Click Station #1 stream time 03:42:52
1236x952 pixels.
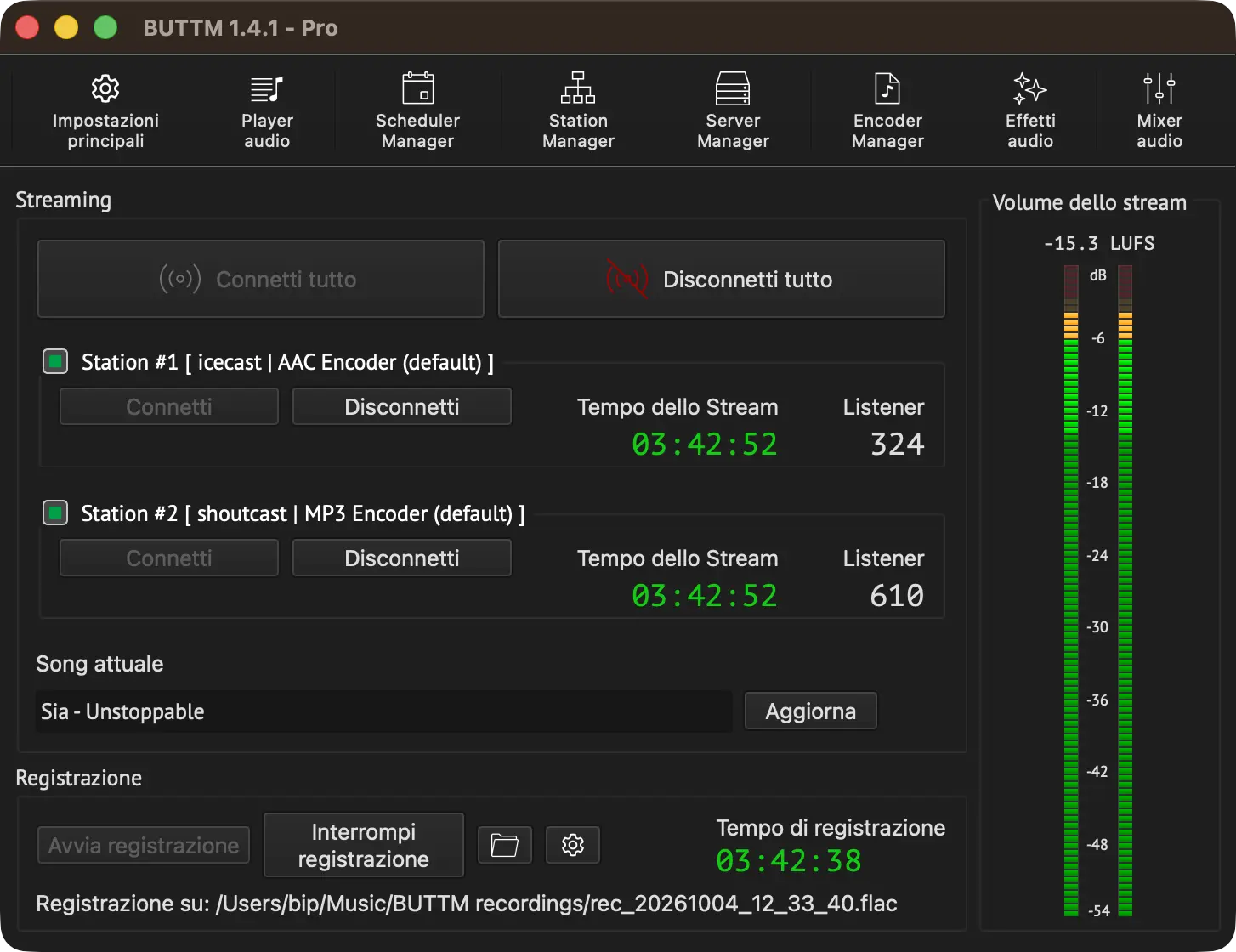click(705, 445)
